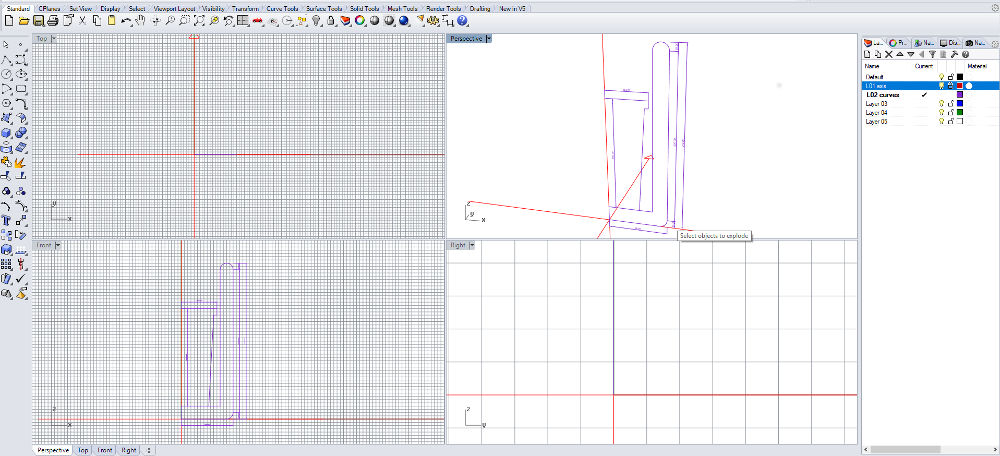Click the New Layer icon in Layers panel
The height and width of the screenshot is (456, 1000).
867,54
